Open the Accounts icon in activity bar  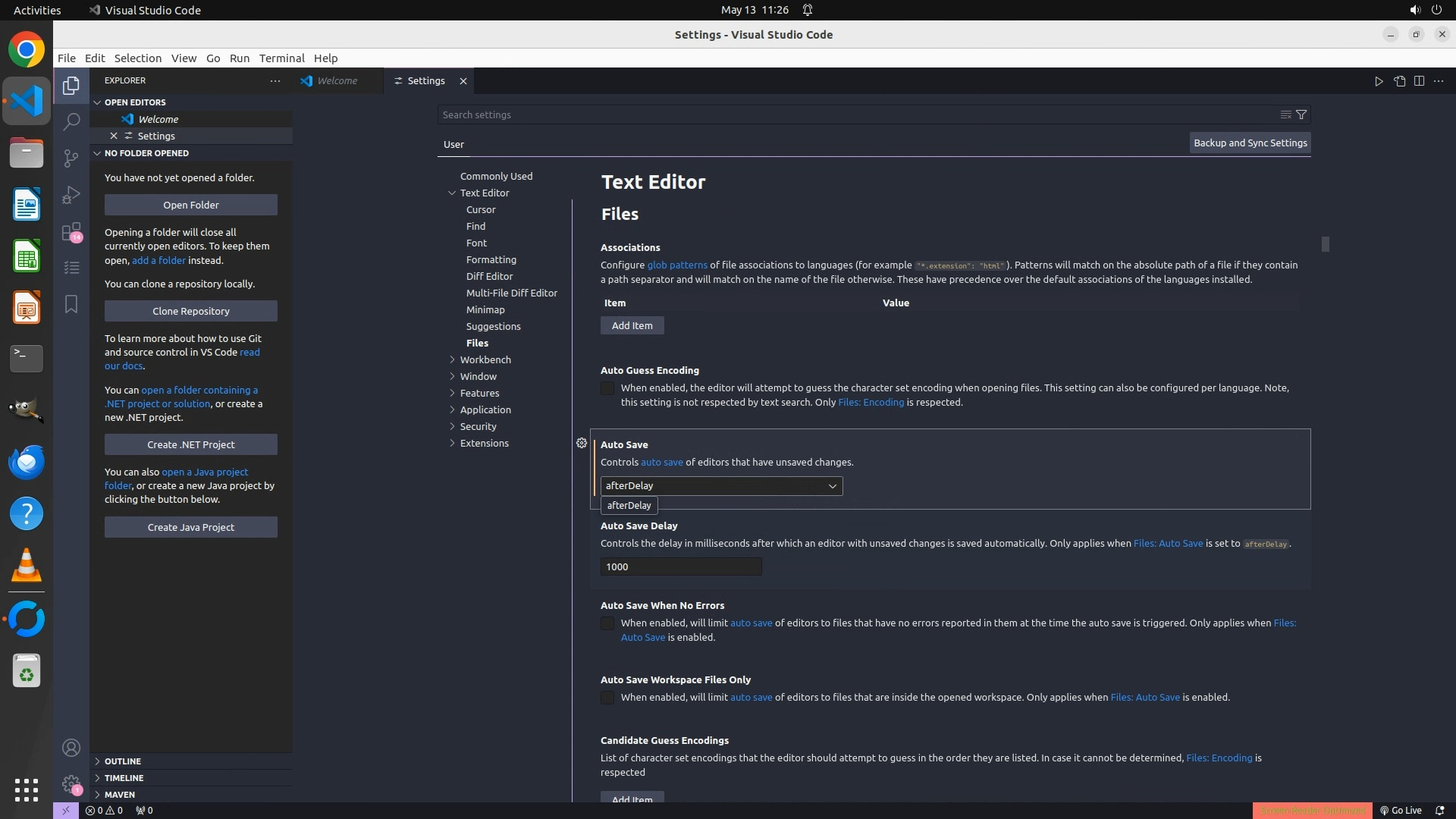pyautogui.click(x=71, y=748)
